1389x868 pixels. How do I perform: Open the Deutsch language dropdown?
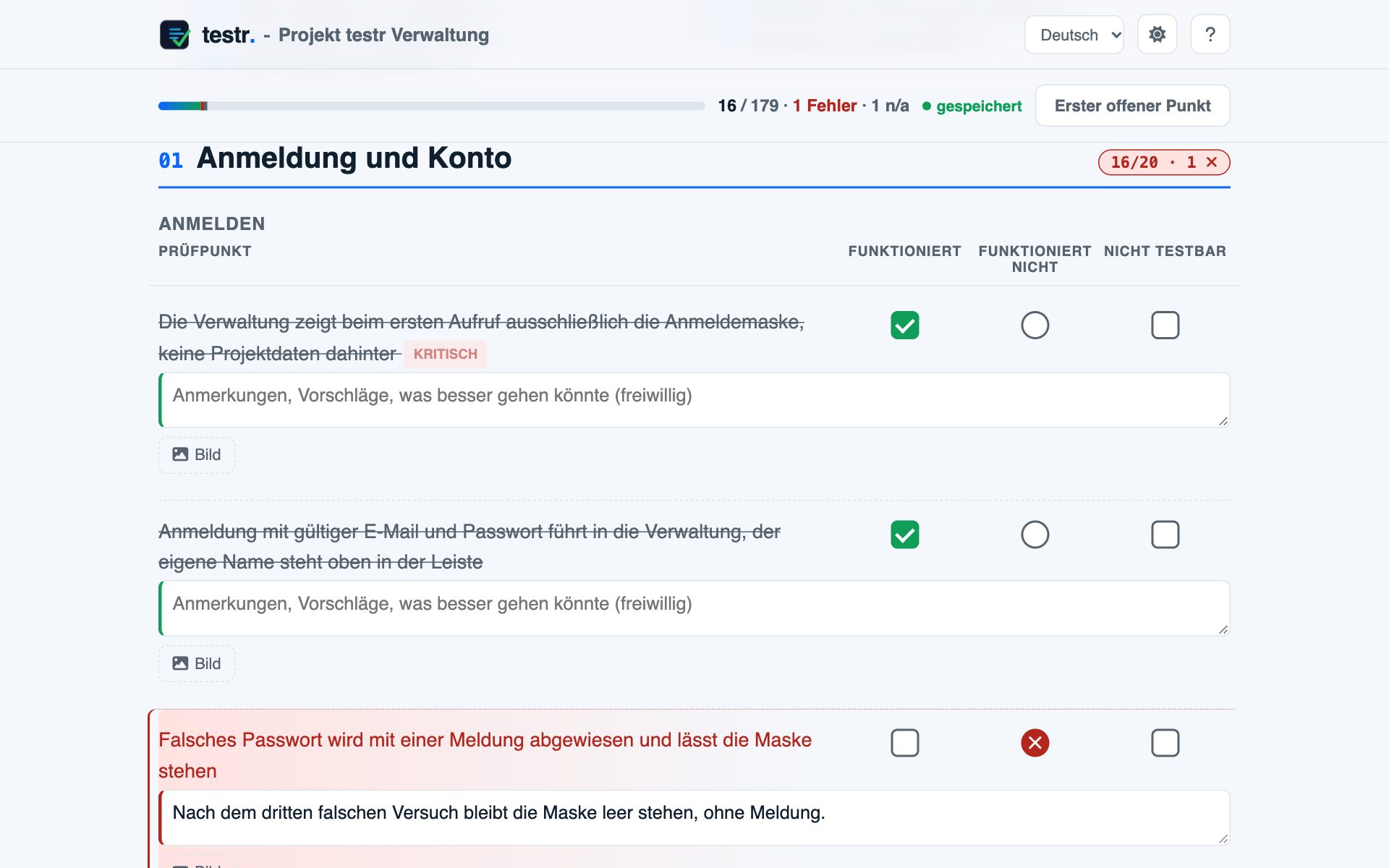[x=1074, y=35]
